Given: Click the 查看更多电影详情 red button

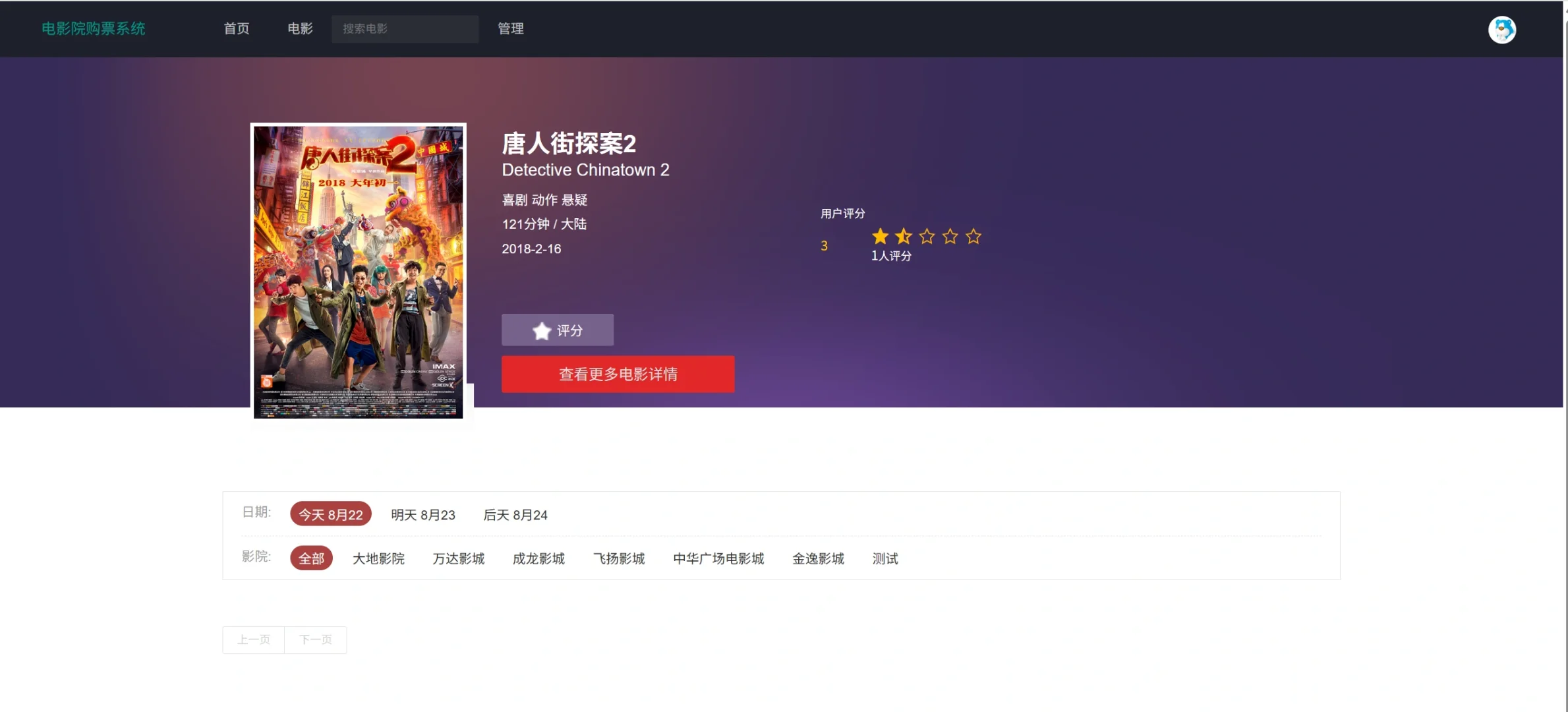Looking at the screenshot, I should [x=617, y=374].
